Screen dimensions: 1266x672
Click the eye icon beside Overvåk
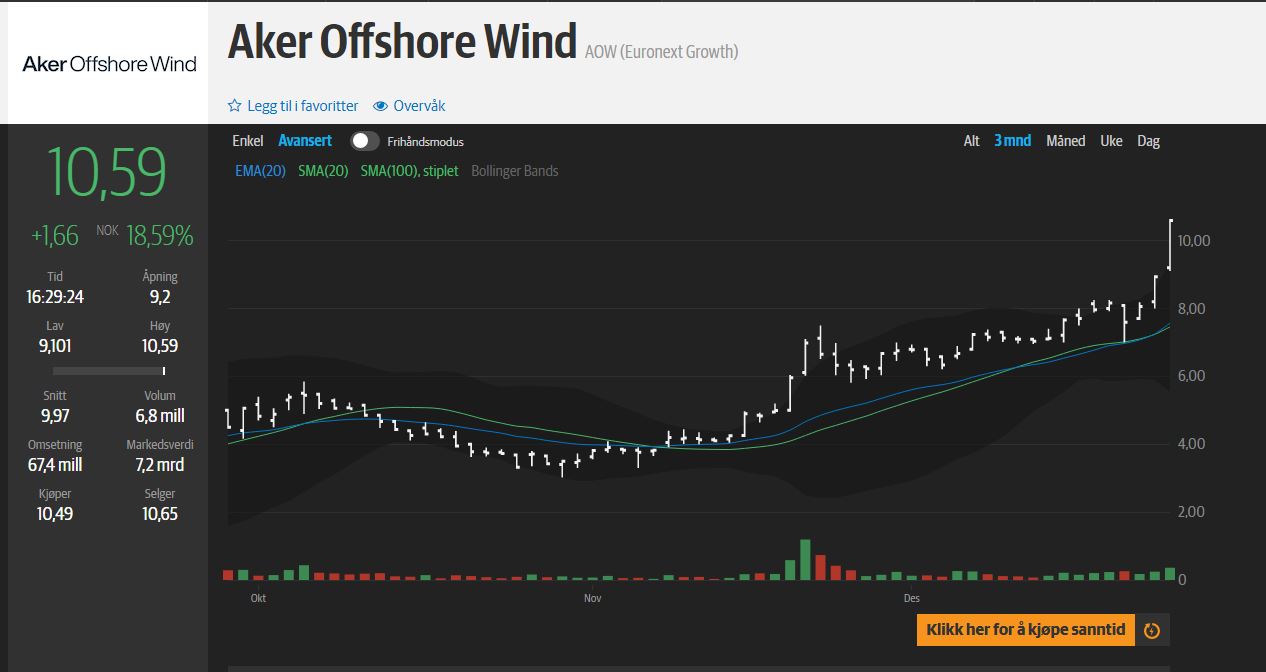(380, 106)
